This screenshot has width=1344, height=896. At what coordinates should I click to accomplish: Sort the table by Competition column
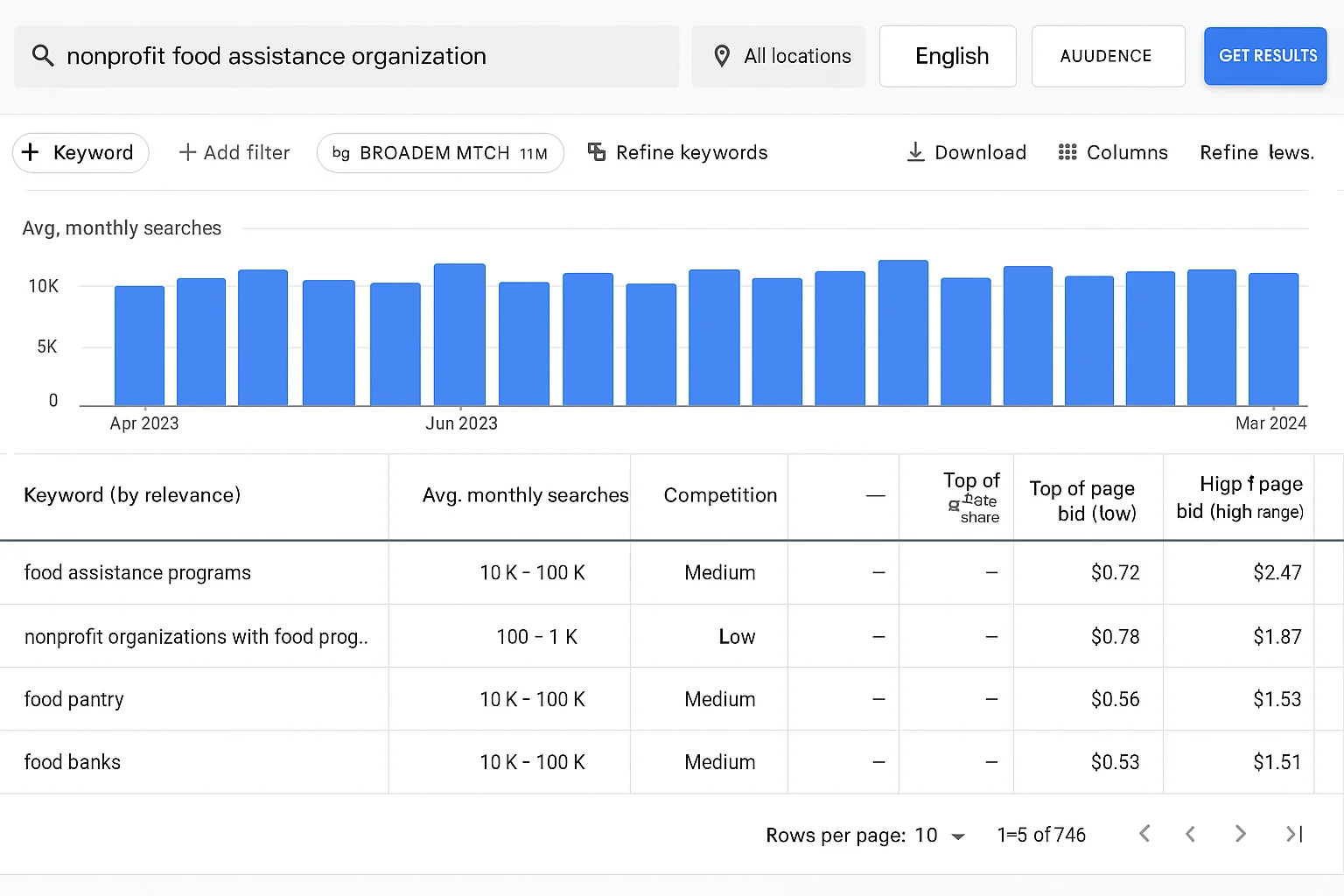point(720,495)
